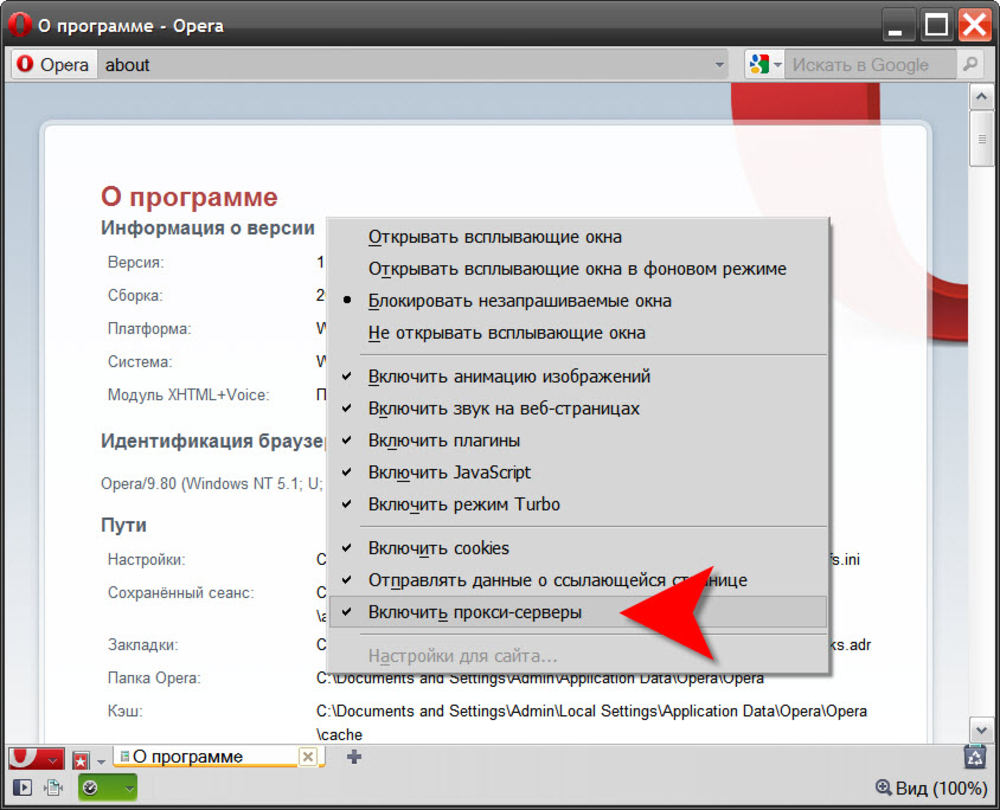Click the Система: label

point(140,362)
